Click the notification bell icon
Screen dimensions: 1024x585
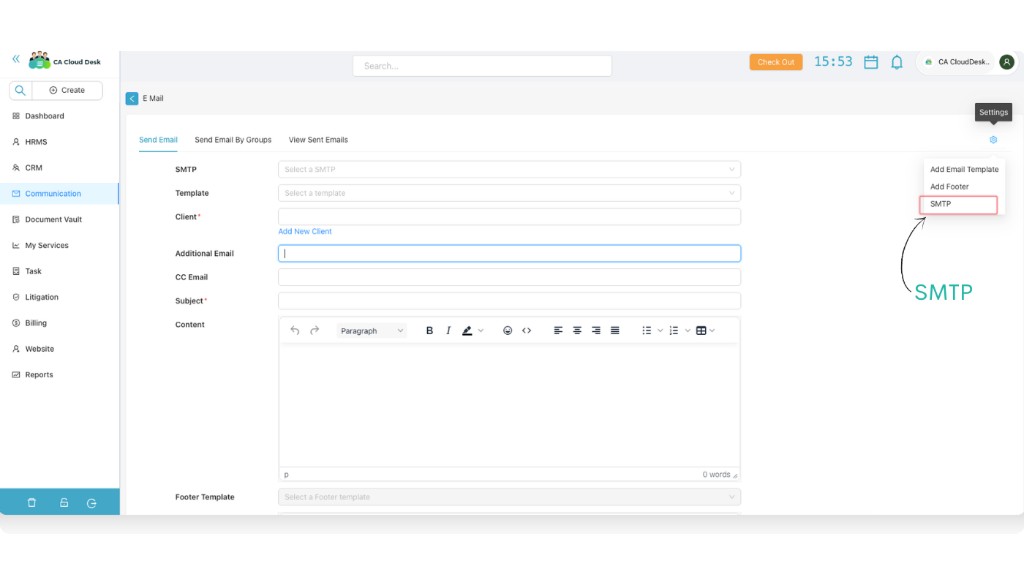(897, 62)
